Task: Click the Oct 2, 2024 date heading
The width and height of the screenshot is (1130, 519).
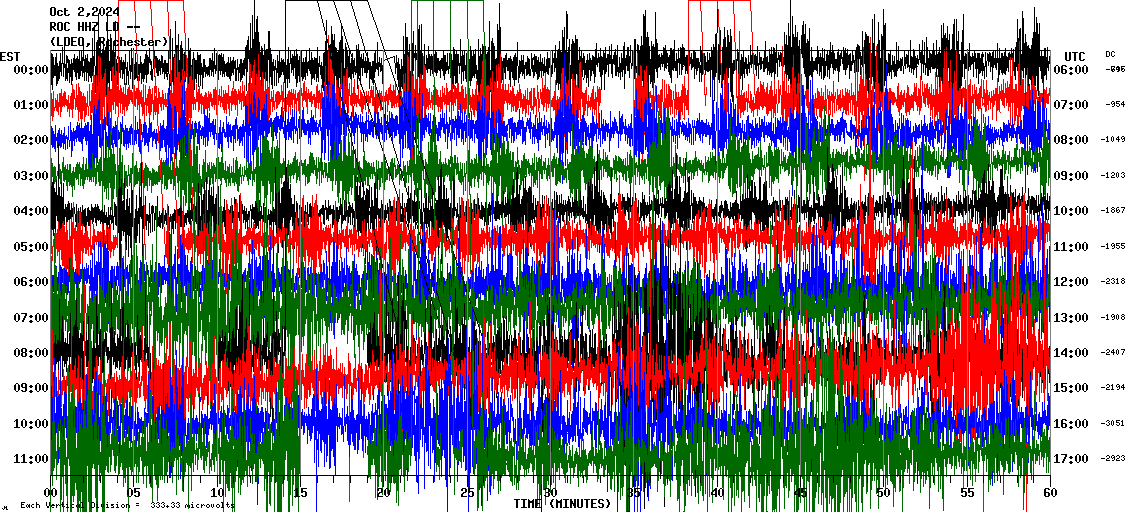Action: [x=85, y=12]
